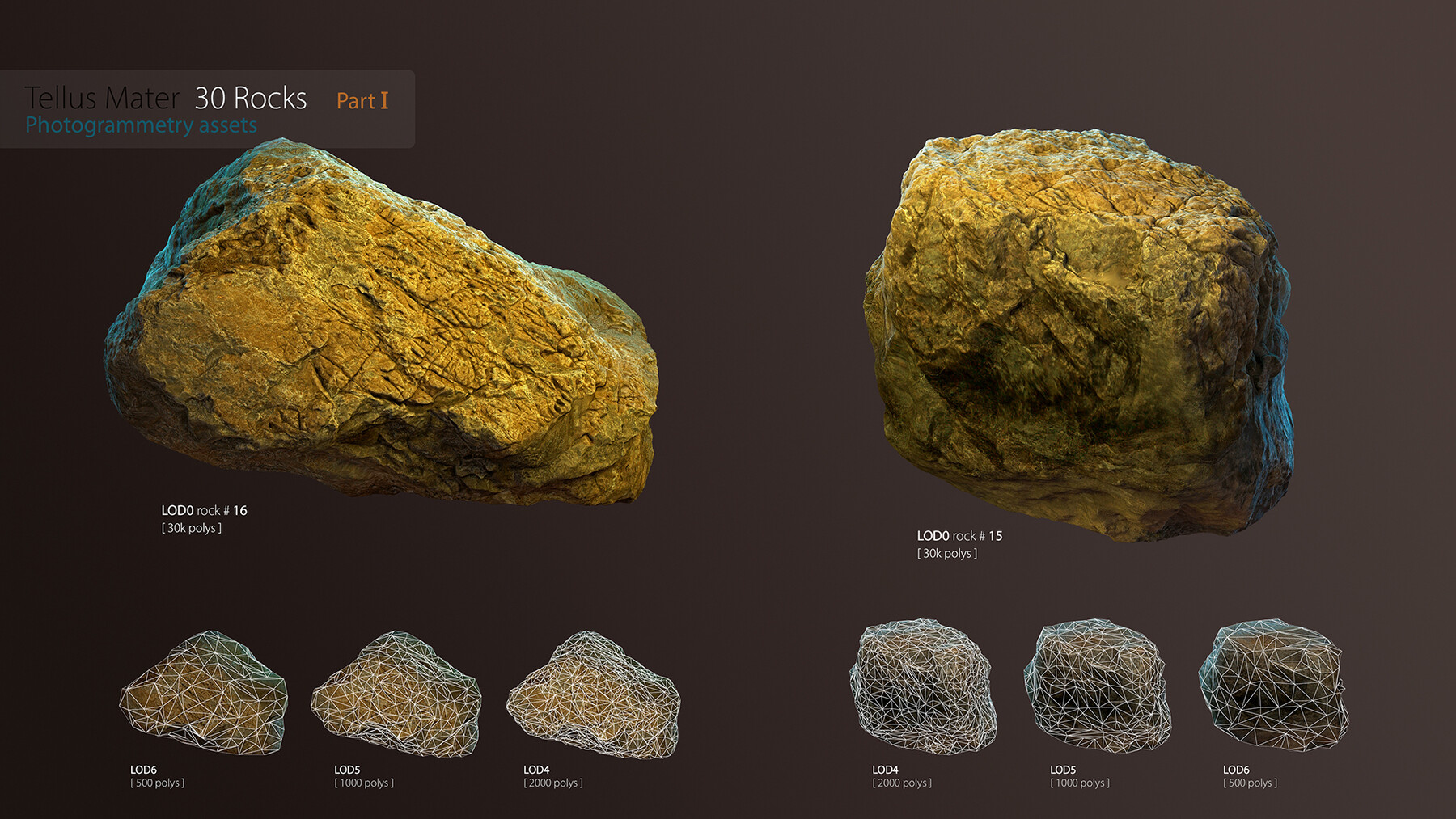Select the "LOD4" label in rock 15's row
Screen dimensions: 1456x819
885,770
